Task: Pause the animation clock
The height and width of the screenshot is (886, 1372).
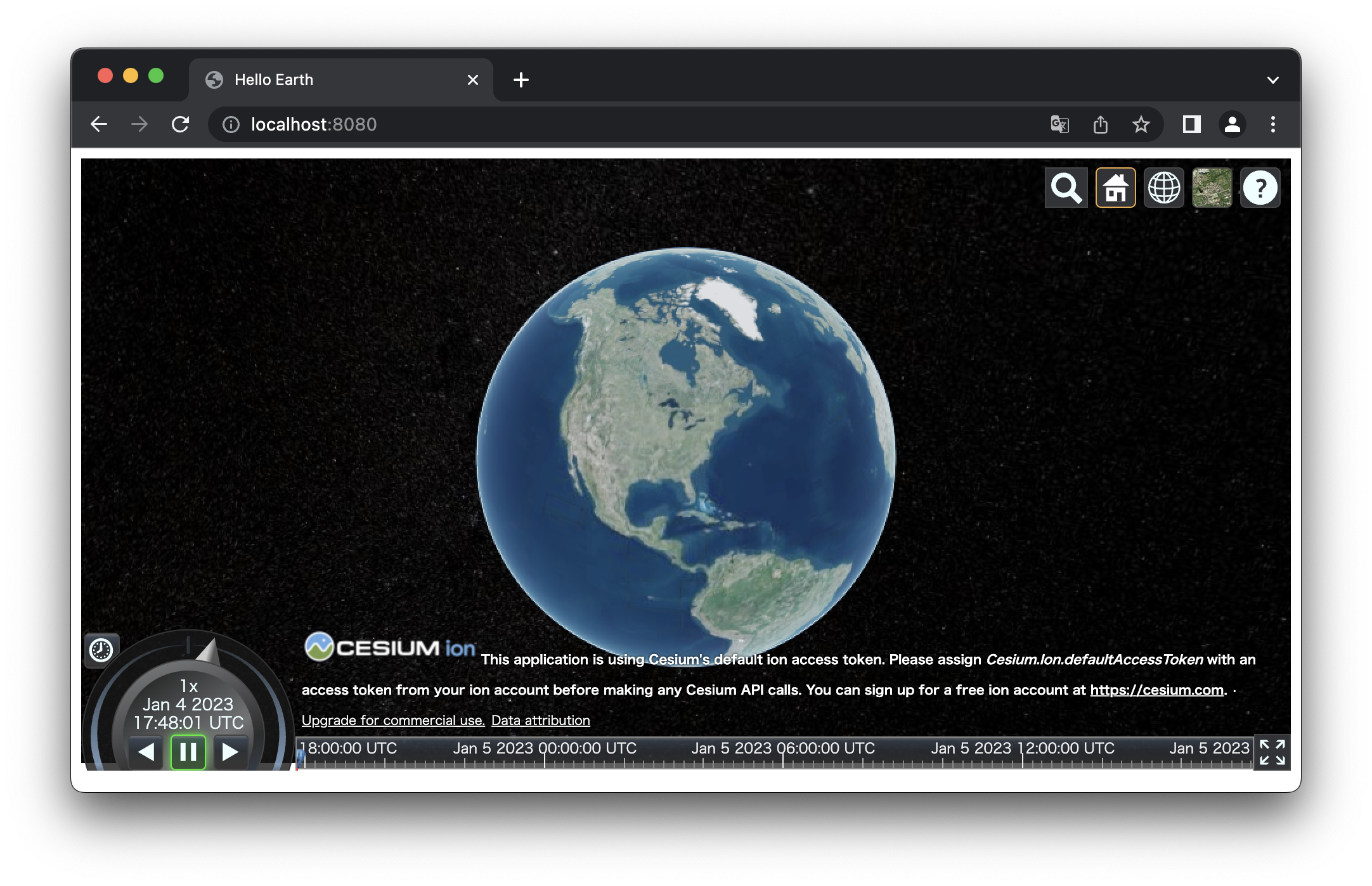Action: (188, 752)
